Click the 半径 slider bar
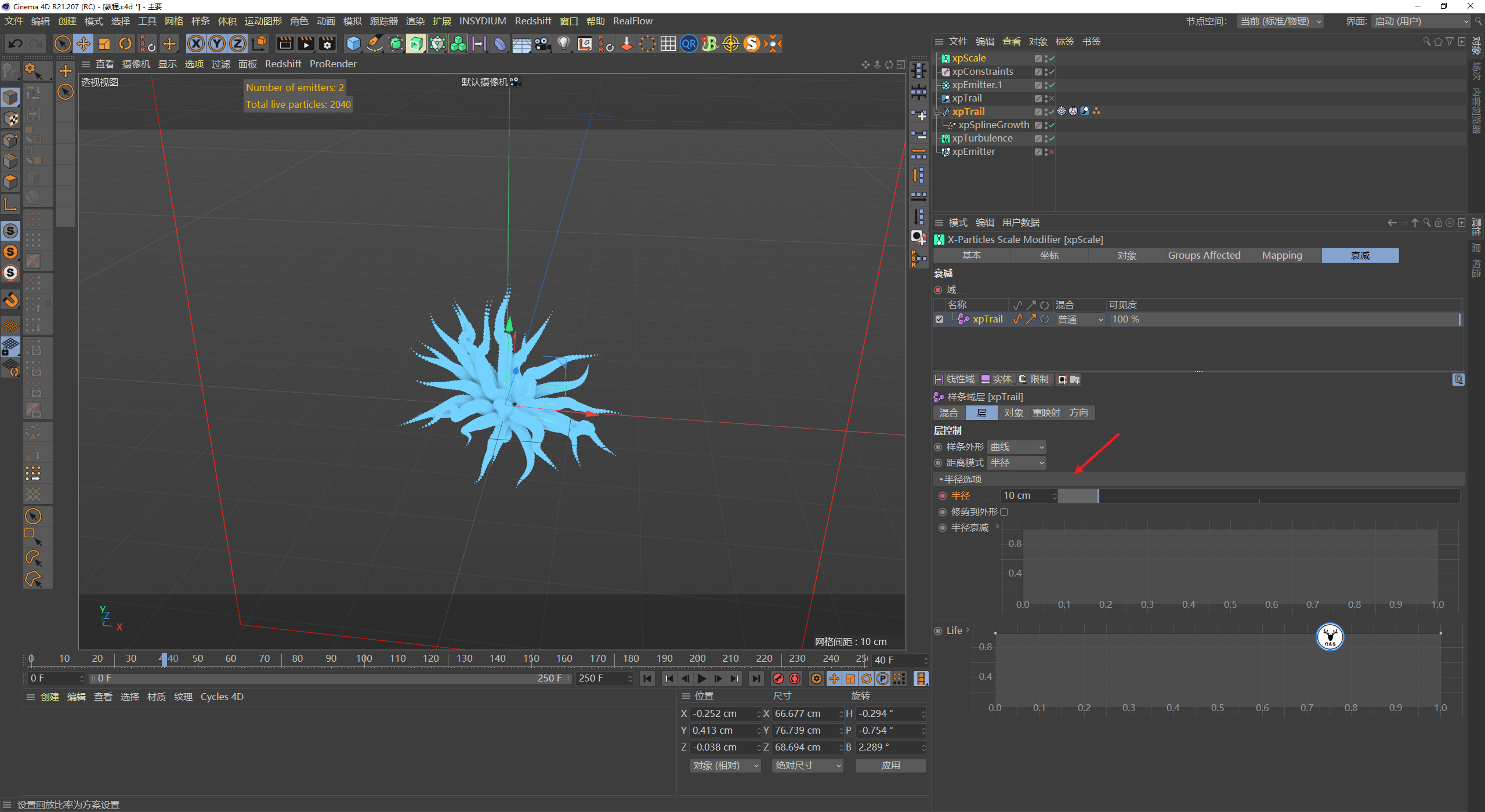1485x812 pixels. pyautogui.click(x=1259, y=496)
